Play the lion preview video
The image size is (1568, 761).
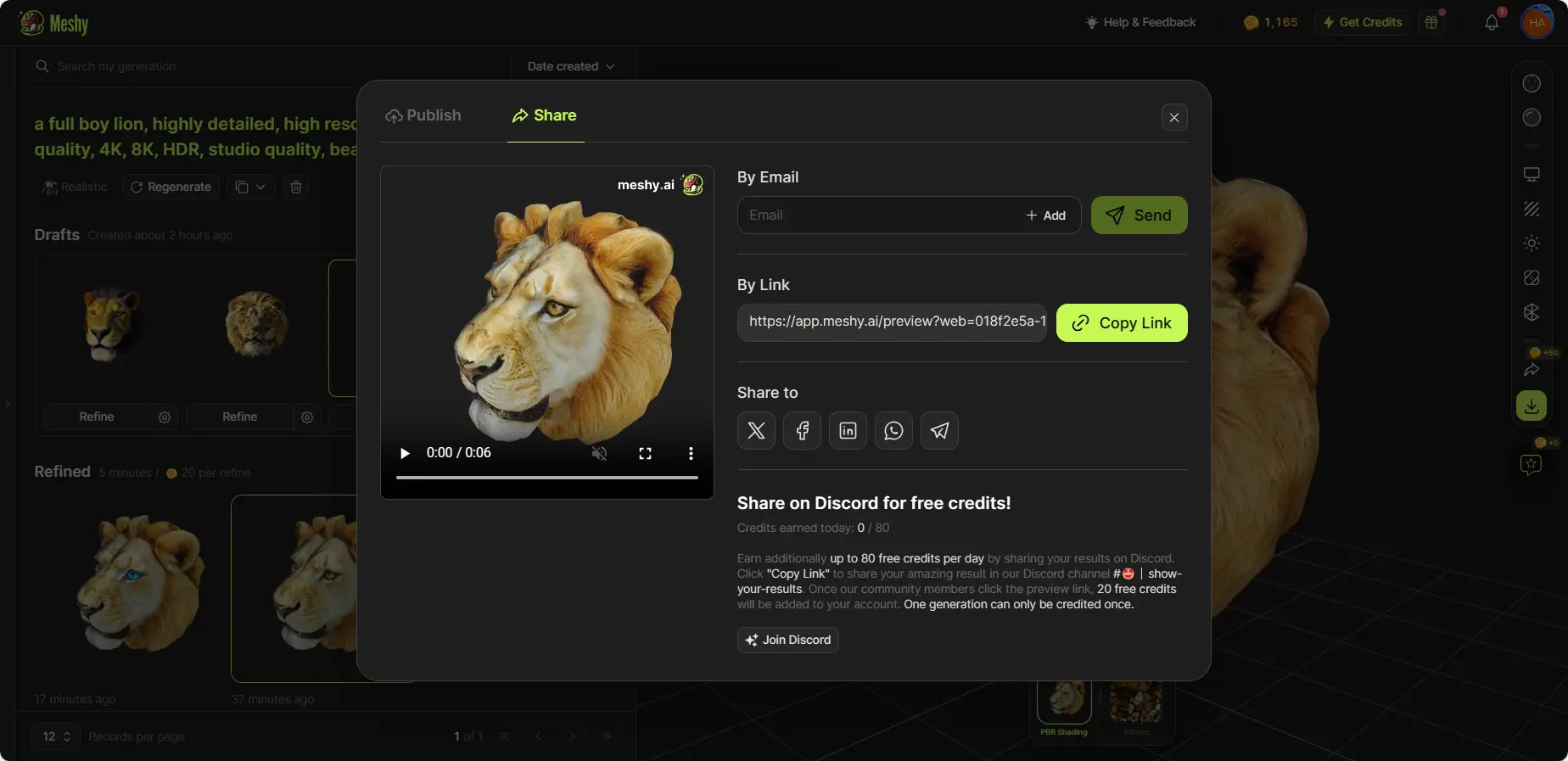coord(405,453)
